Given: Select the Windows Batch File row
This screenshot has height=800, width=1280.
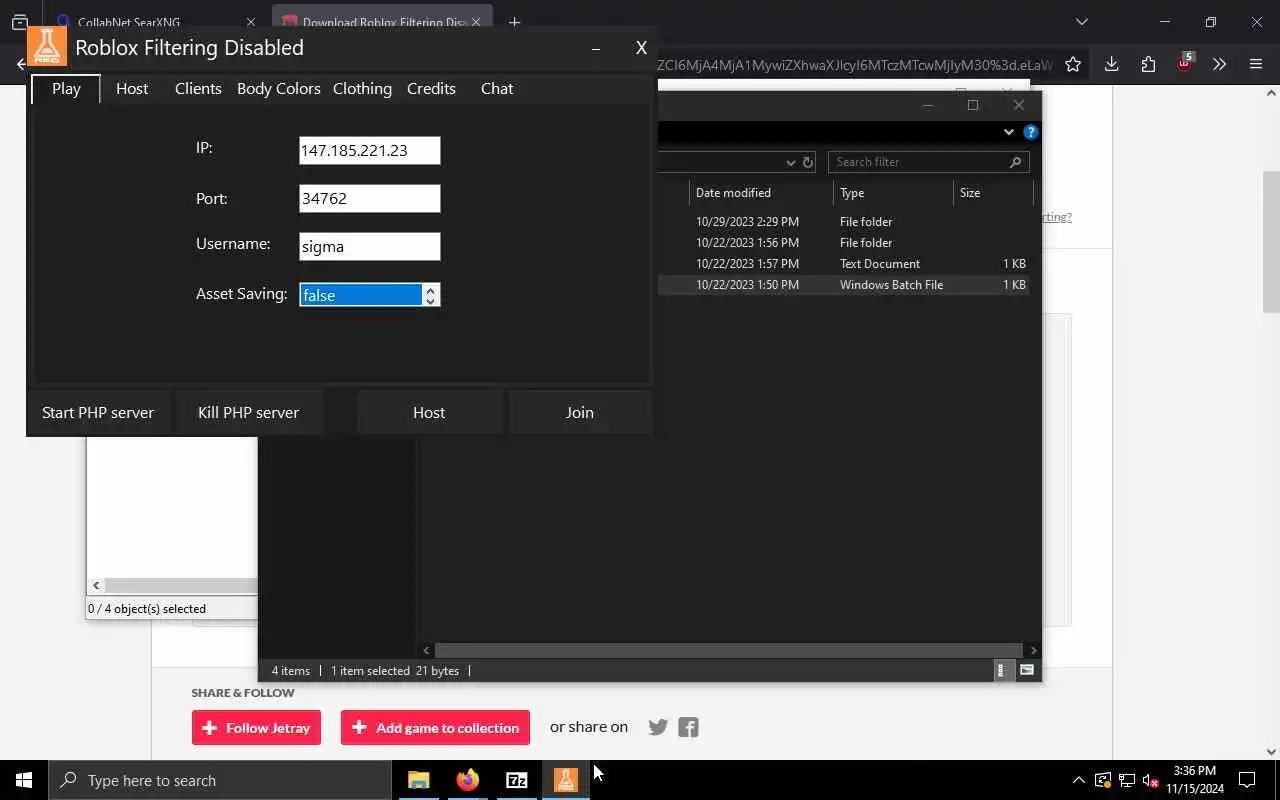Looking at the screenshot, I should 843,285.
